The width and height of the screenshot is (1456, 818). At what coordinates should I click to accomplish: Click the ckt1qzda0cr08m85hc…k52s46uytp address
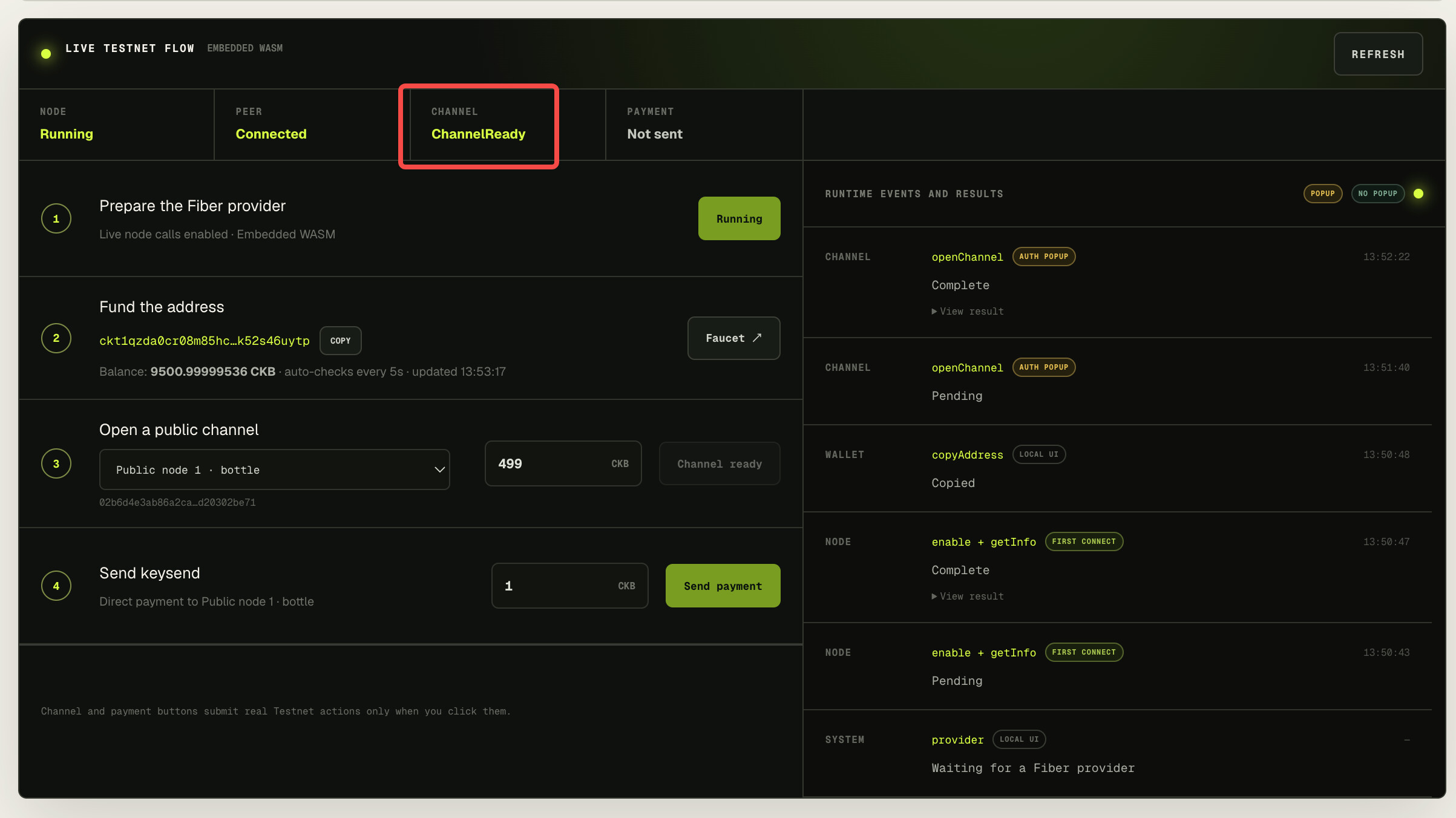click(x=205, y=341)
